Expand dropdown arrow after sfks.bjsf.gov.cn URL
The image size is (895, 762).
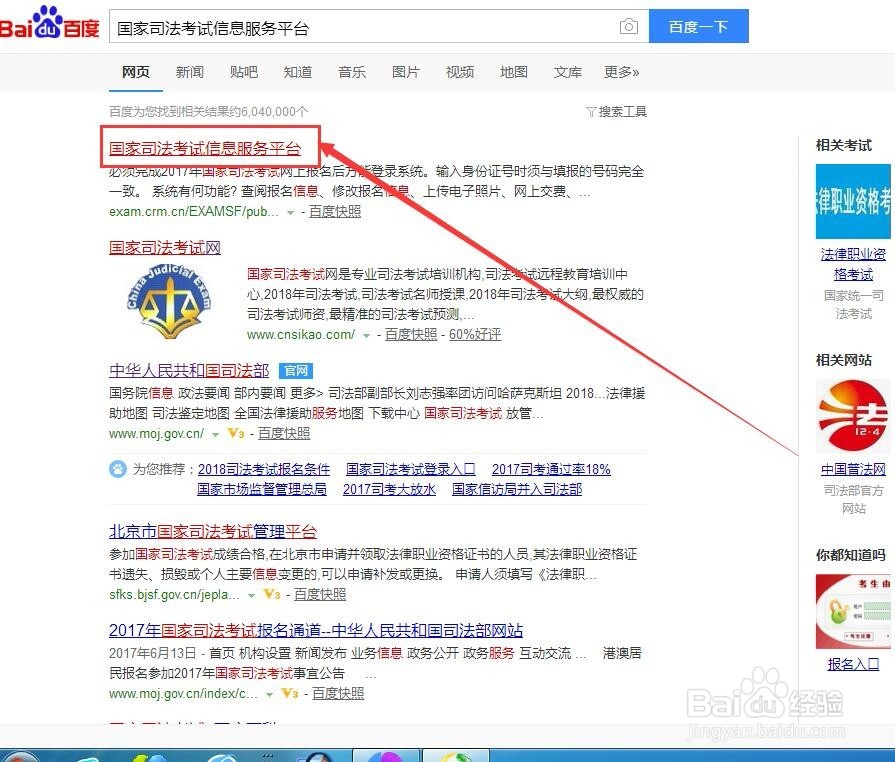coord(251,595)
